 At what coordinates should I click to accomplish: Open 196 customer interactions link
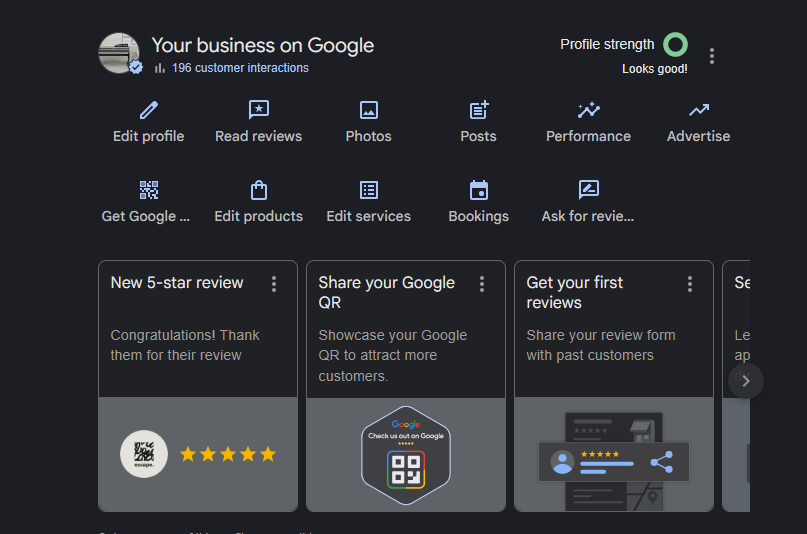240,68
